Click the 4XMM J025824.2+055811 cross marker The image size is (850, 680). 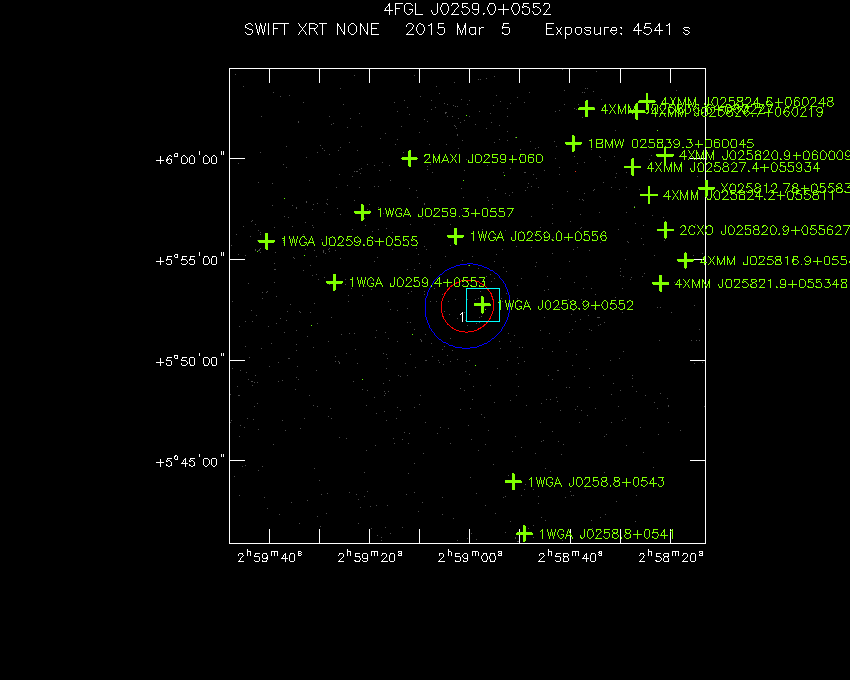tap(649, 195)
